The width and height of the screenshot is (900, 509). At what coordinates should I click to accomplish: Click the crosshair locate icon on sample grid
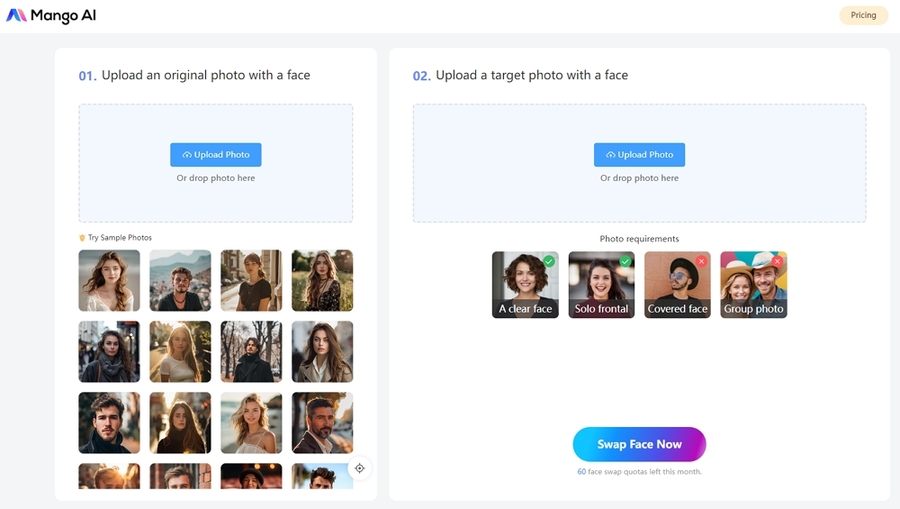[360, 468]
